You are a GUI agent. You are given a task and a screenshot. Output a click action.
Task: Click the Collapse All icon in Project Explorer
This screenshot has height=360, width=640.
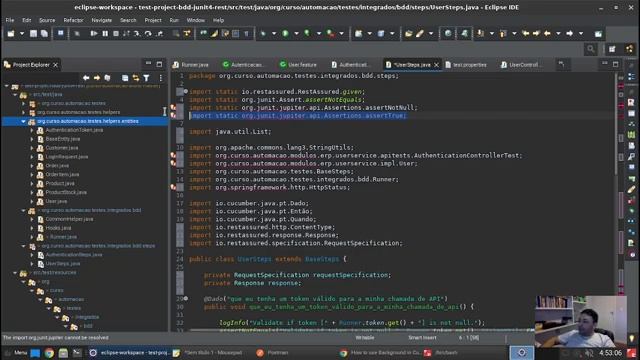(125, 78)
